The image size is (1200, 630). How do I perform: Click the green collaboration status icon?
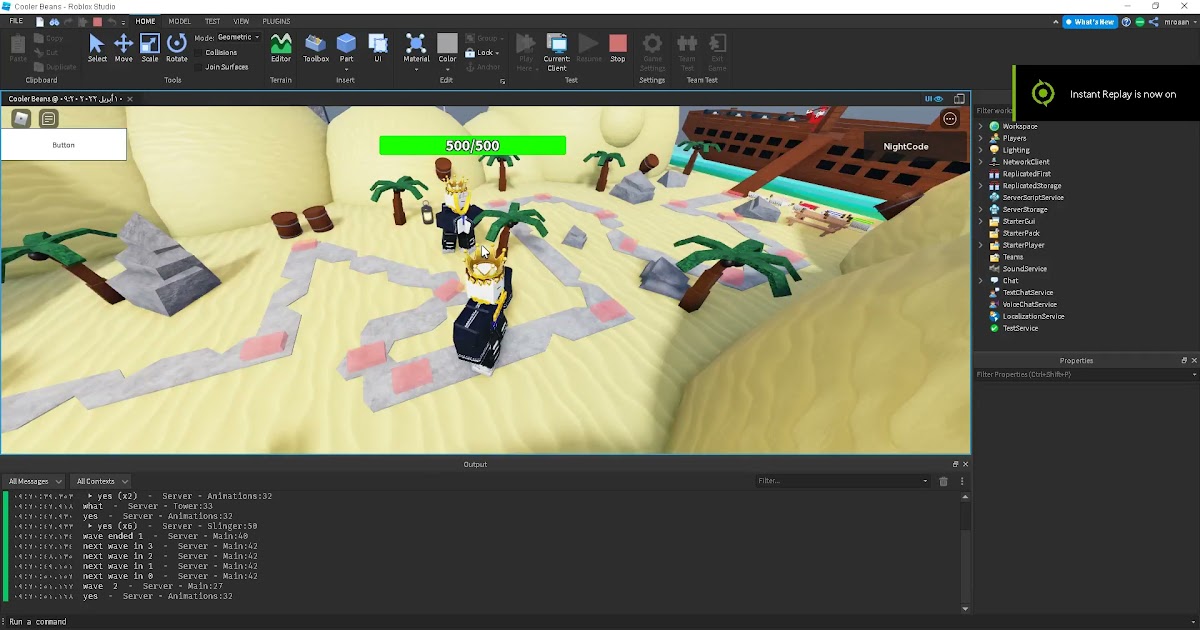1140,21
